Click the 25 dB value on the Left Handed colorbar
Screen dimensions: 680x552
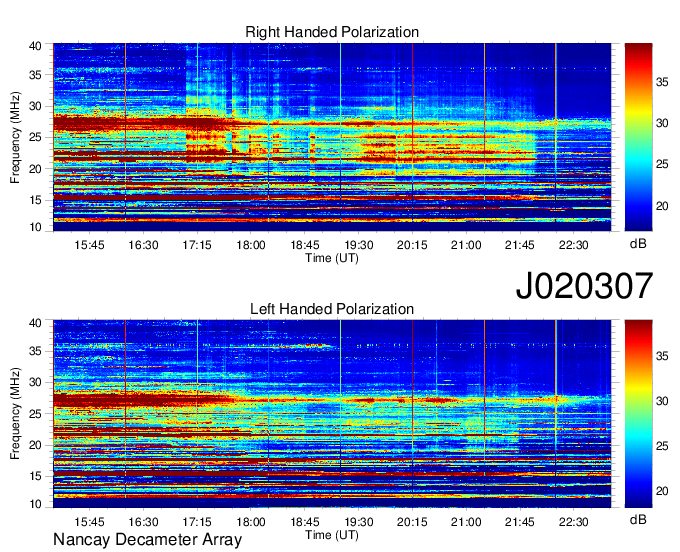pyautogui.click(x=662, y=446)
